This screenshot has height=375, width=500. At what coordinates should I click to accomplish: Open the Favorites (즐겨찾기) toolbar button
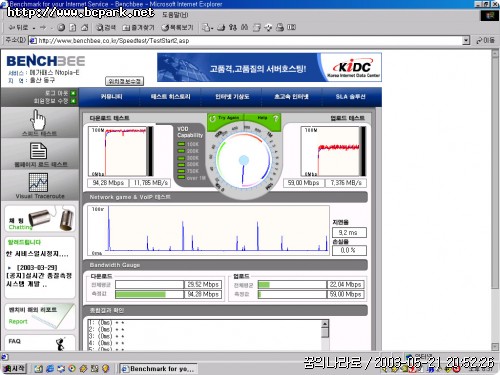(x=138, y=28)
